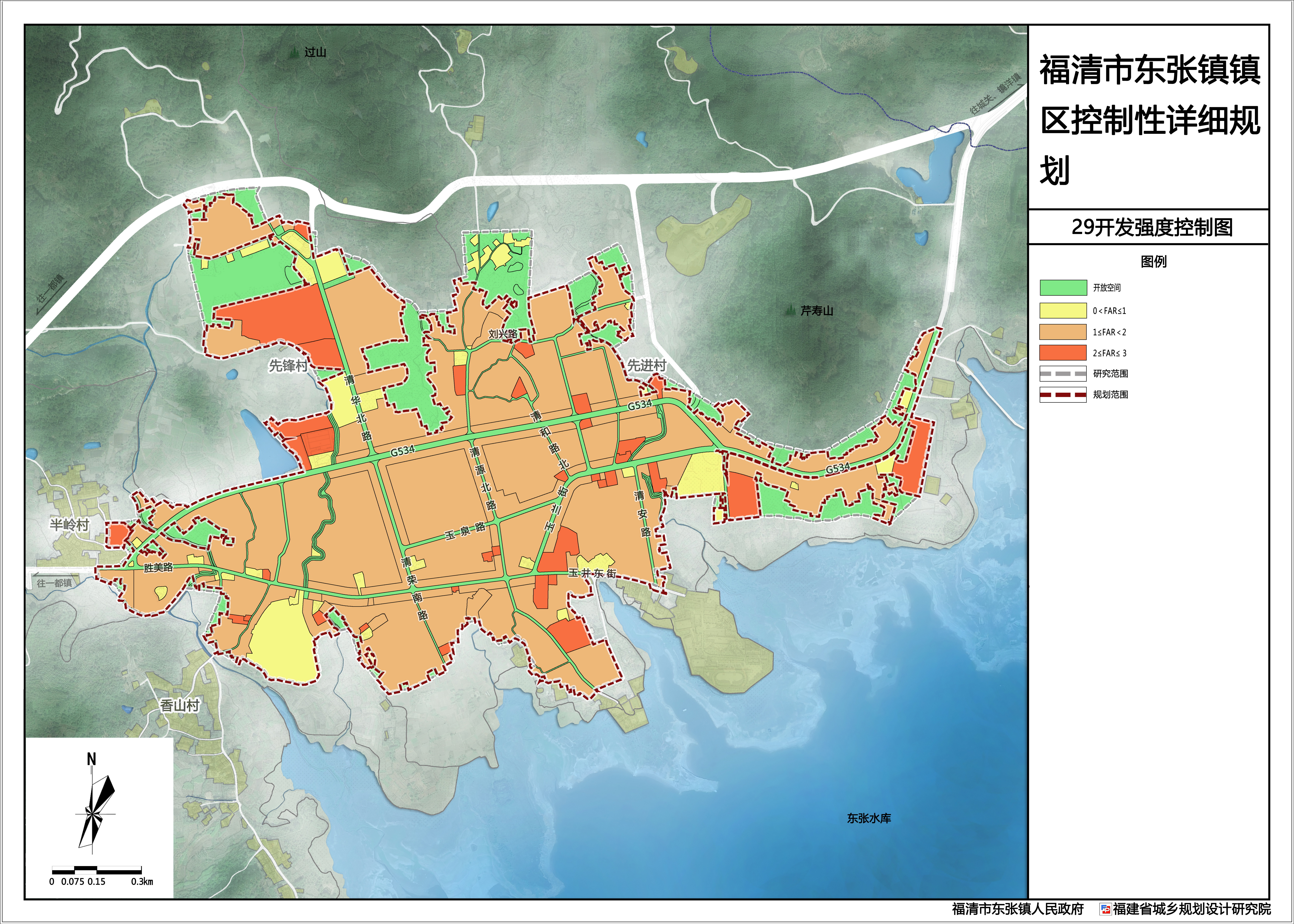Viewport: 1294px width, 924px height.
Task: Click the 图例 legend heading
Action: (1153, 262)
